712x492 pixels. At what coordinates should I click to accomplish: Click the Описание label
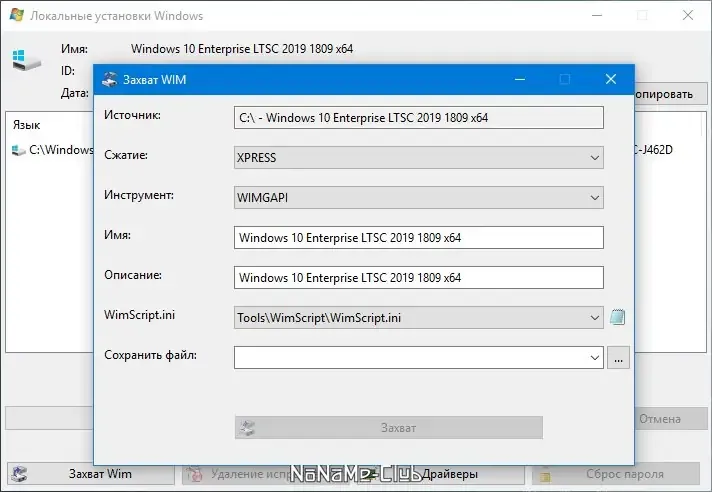click(x=133, y=275)
